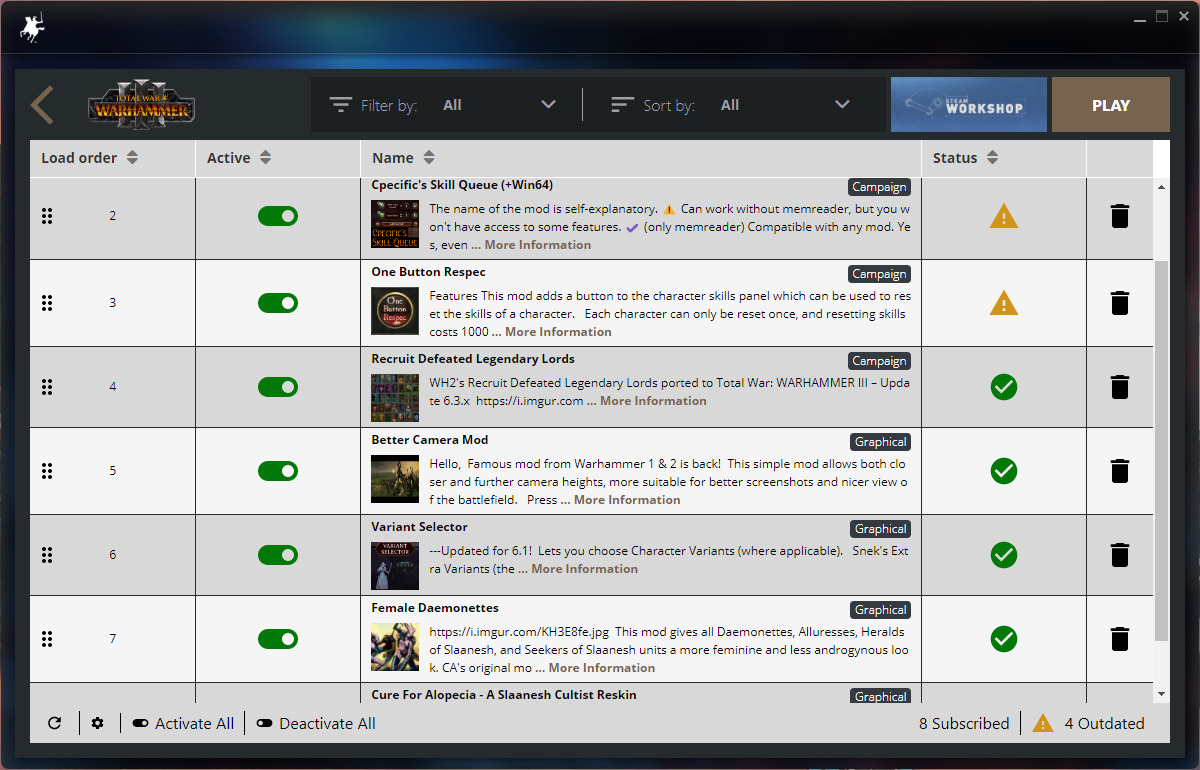Toggle Recruit Defeated Legendary Lords active switch
Image resolution: width=1200 pixels, height=770 pixels.
click(278, 387)
